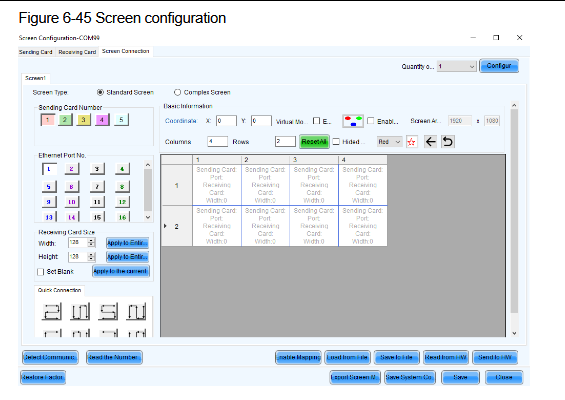The width and height of the screenshot is (565, 400).
Task: Click the back arrow icon
Action: tap(431, 142)
